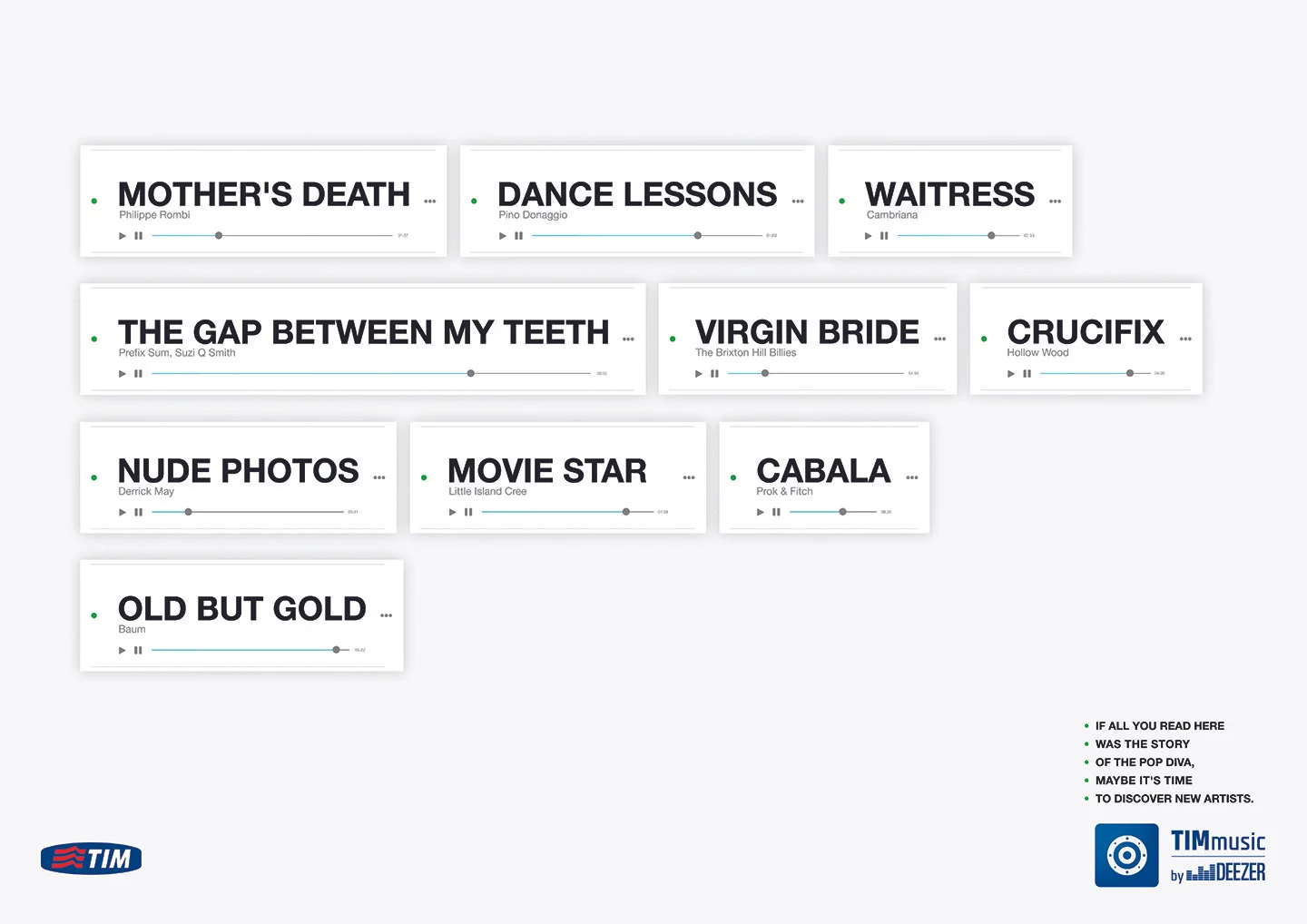Play the Nude Photos track
This screenshot has width=1307, height=924.
tap(123, 513)
